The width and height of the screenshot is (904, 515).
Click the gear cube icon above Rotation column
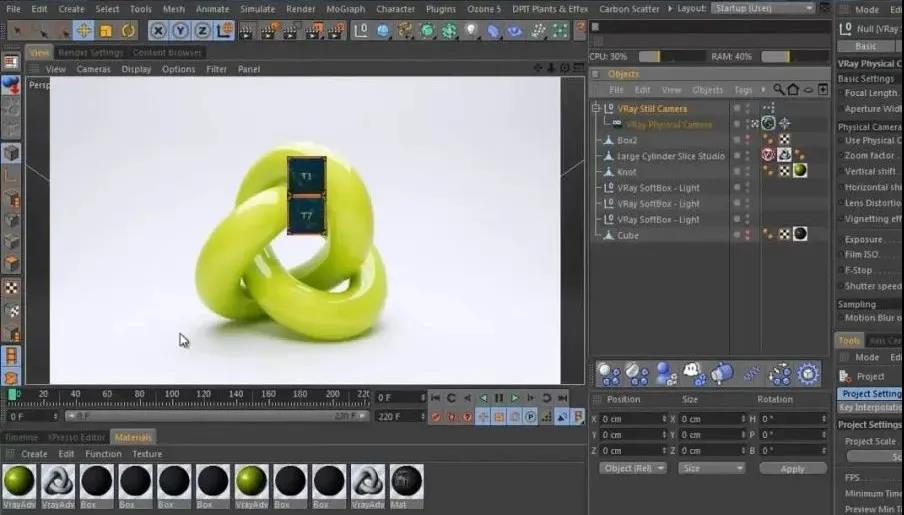coord(808,374)
